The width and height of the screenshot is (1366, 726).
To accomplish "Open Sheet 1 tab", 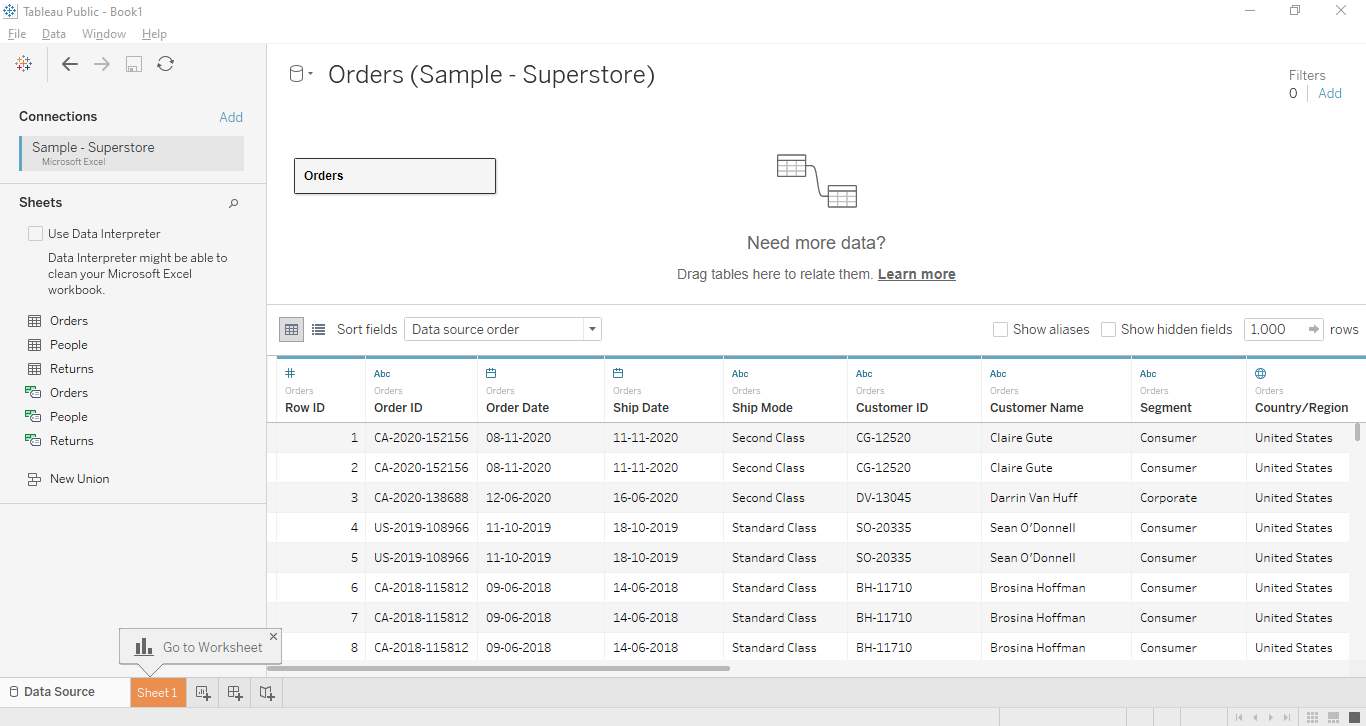I will tap(157, 692).
